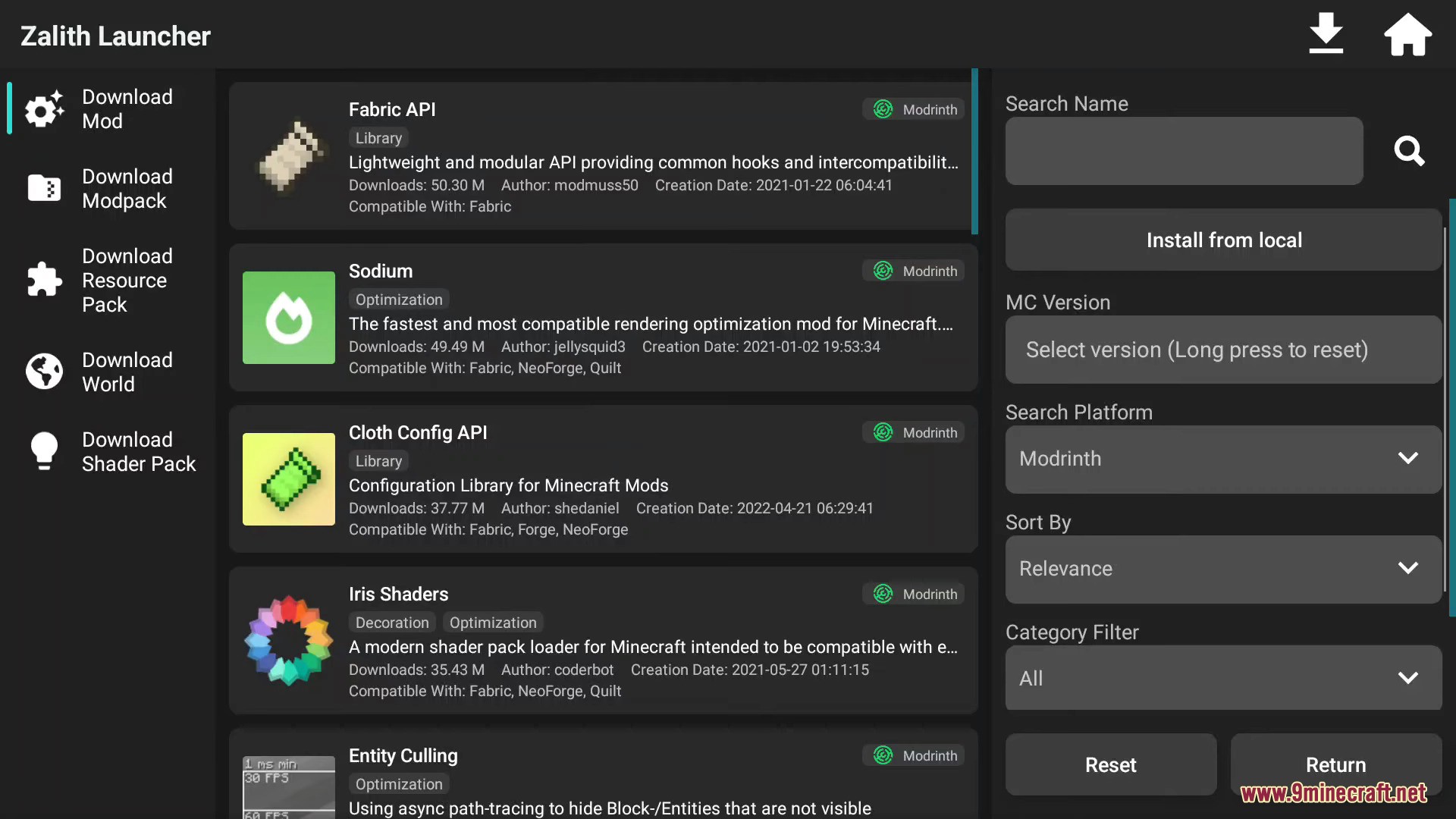
Task: Open the Download Shader Pack section
Action: (x=108, y=451)
